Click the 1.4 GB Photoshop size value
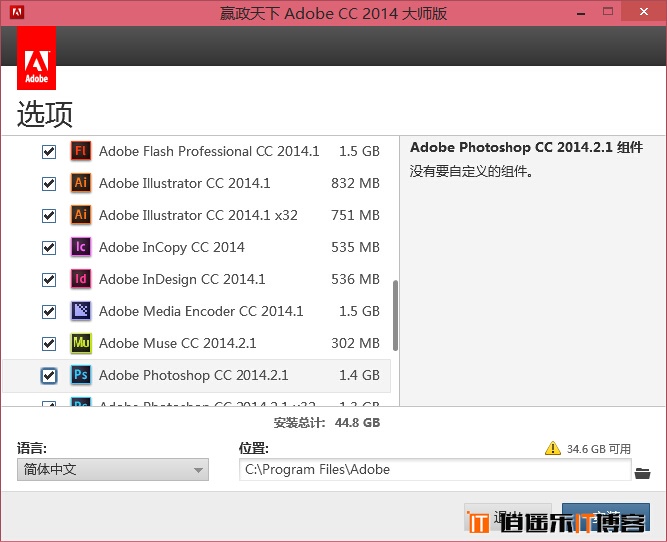Viewport: 667px width, 542px height. (x=359, y=375)
